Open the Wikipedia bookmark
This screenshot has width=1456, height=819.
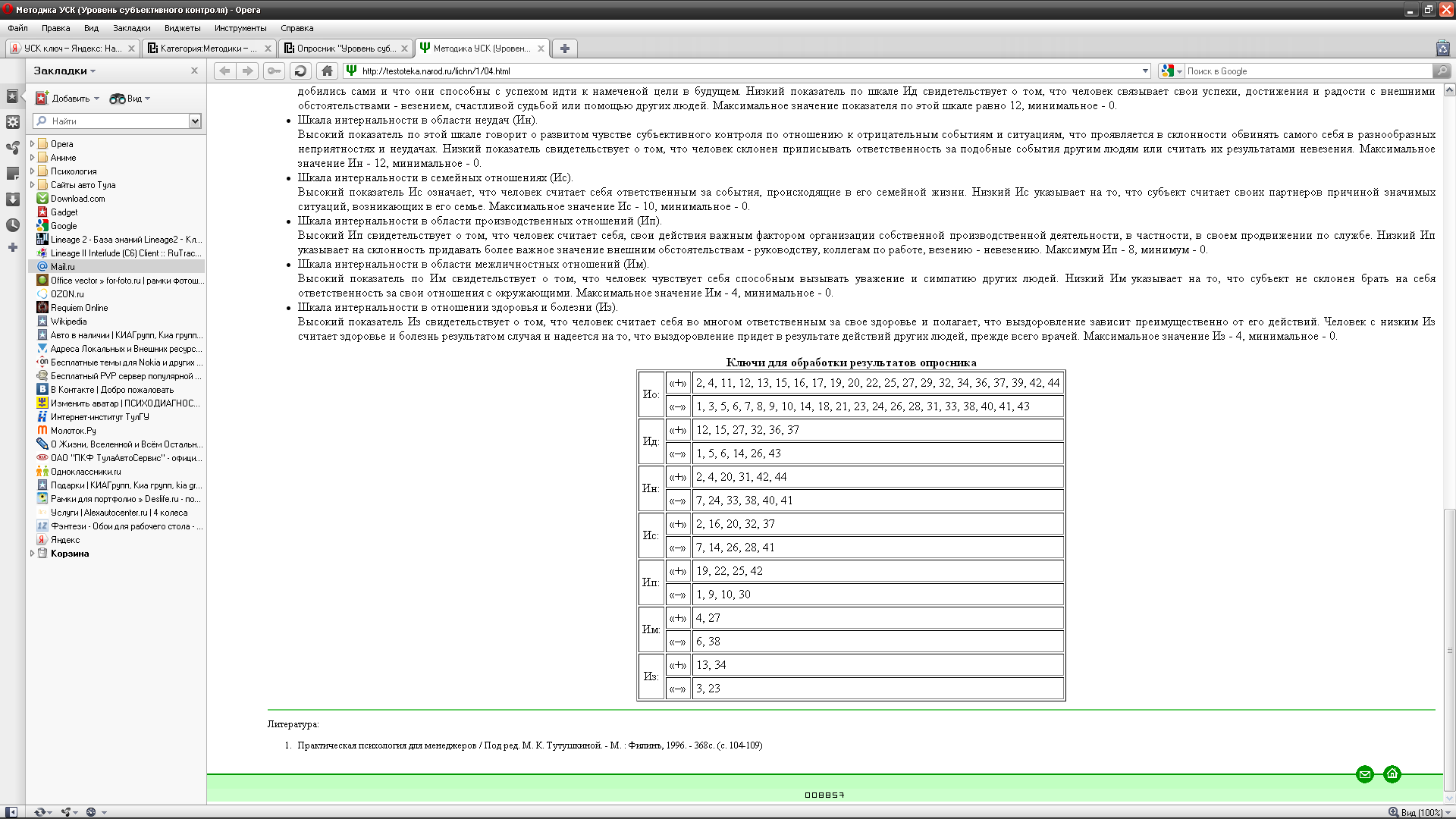(68, 322)
